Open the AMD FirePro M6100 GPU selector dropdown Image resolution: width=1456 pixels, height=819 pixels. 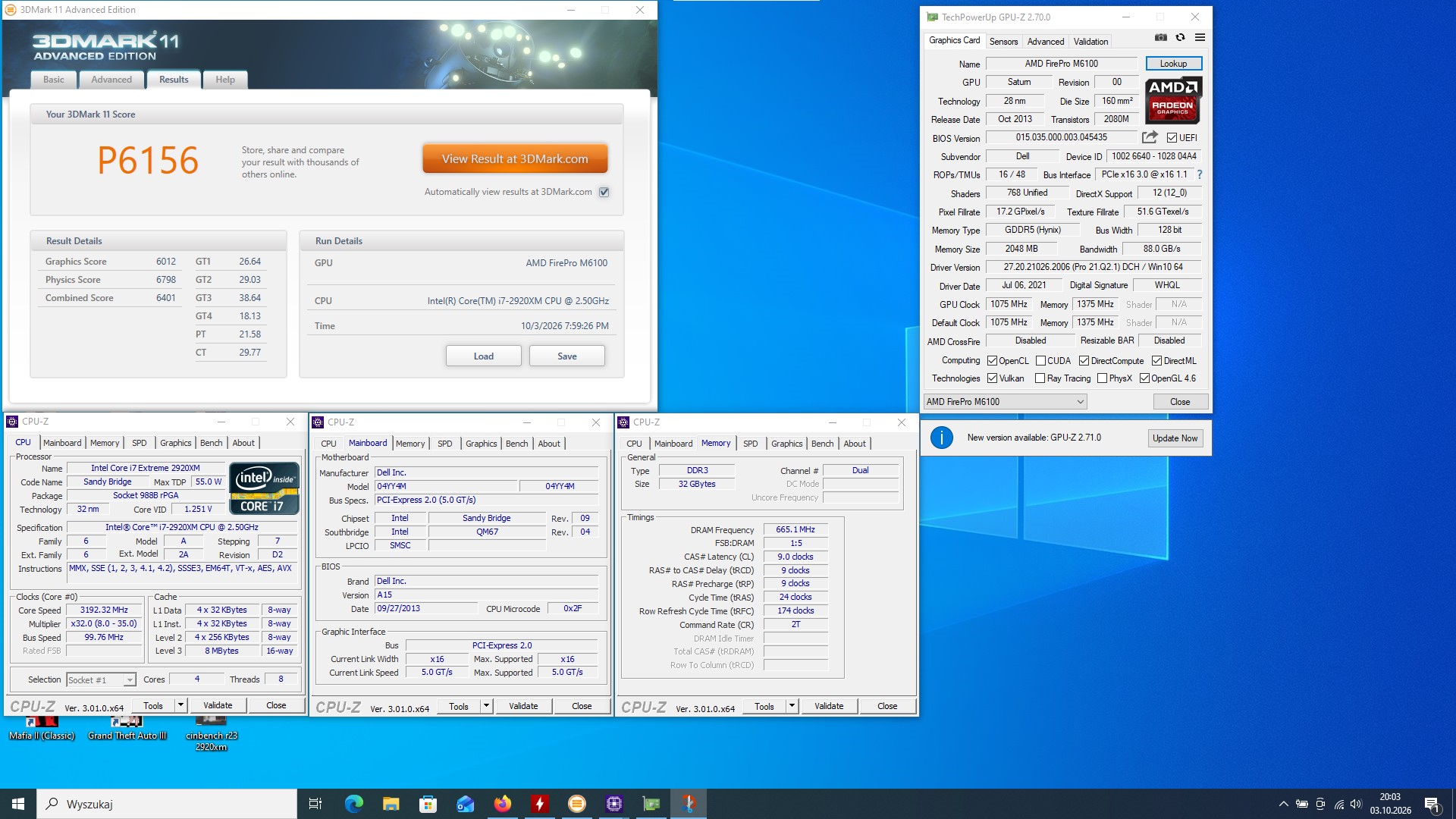pos(1006,402)
